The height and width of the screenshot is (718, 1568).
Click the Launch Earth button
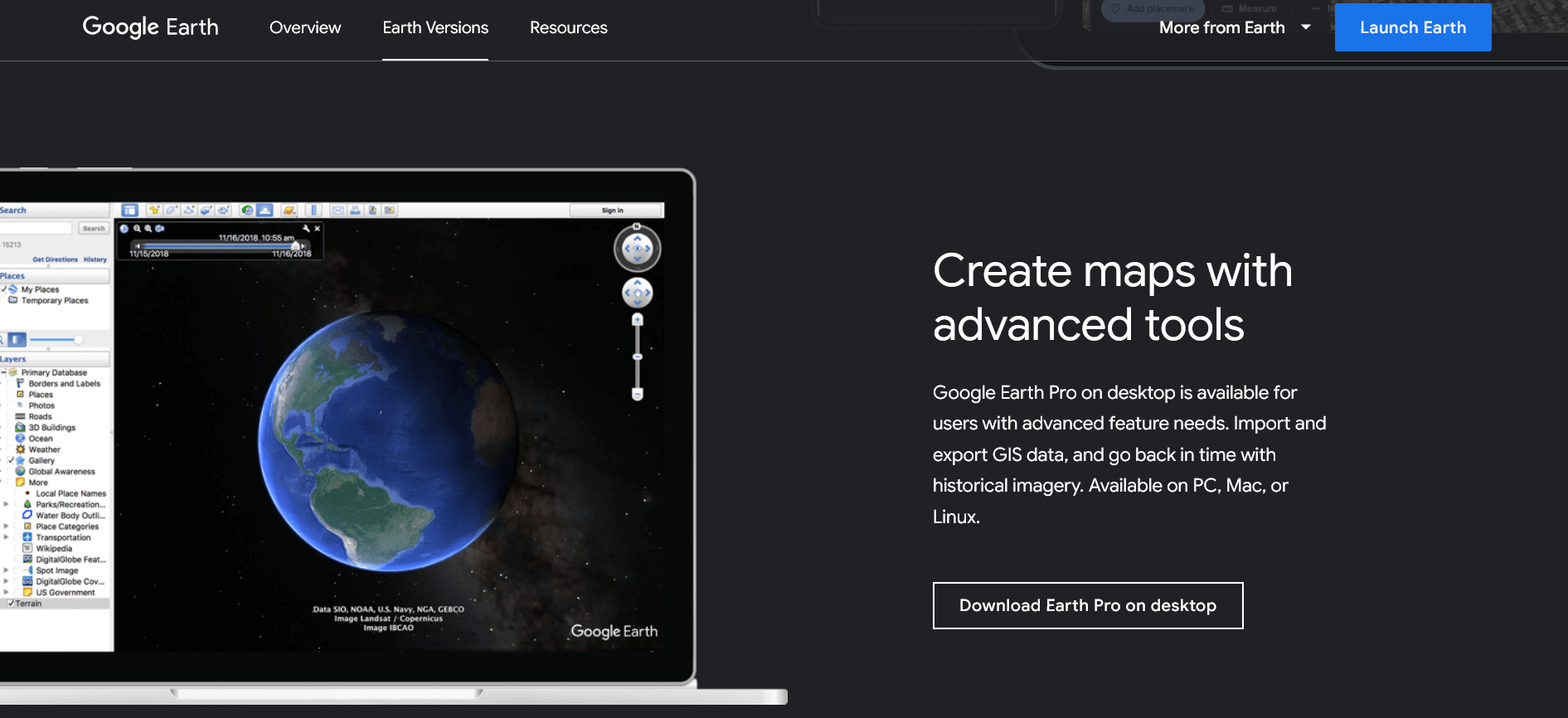coord(1413,27)
